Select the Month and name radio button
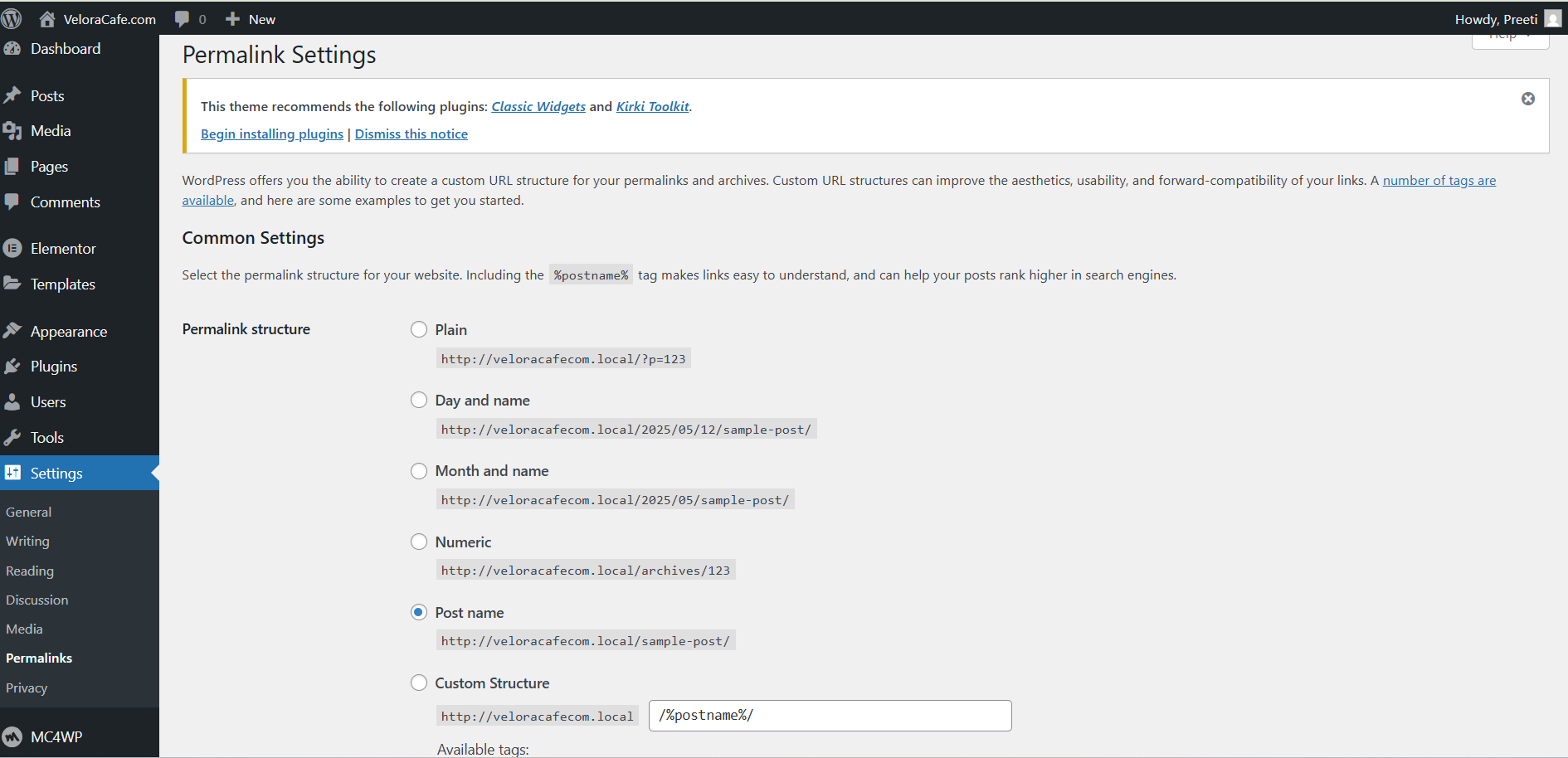 tap(419, 471)
